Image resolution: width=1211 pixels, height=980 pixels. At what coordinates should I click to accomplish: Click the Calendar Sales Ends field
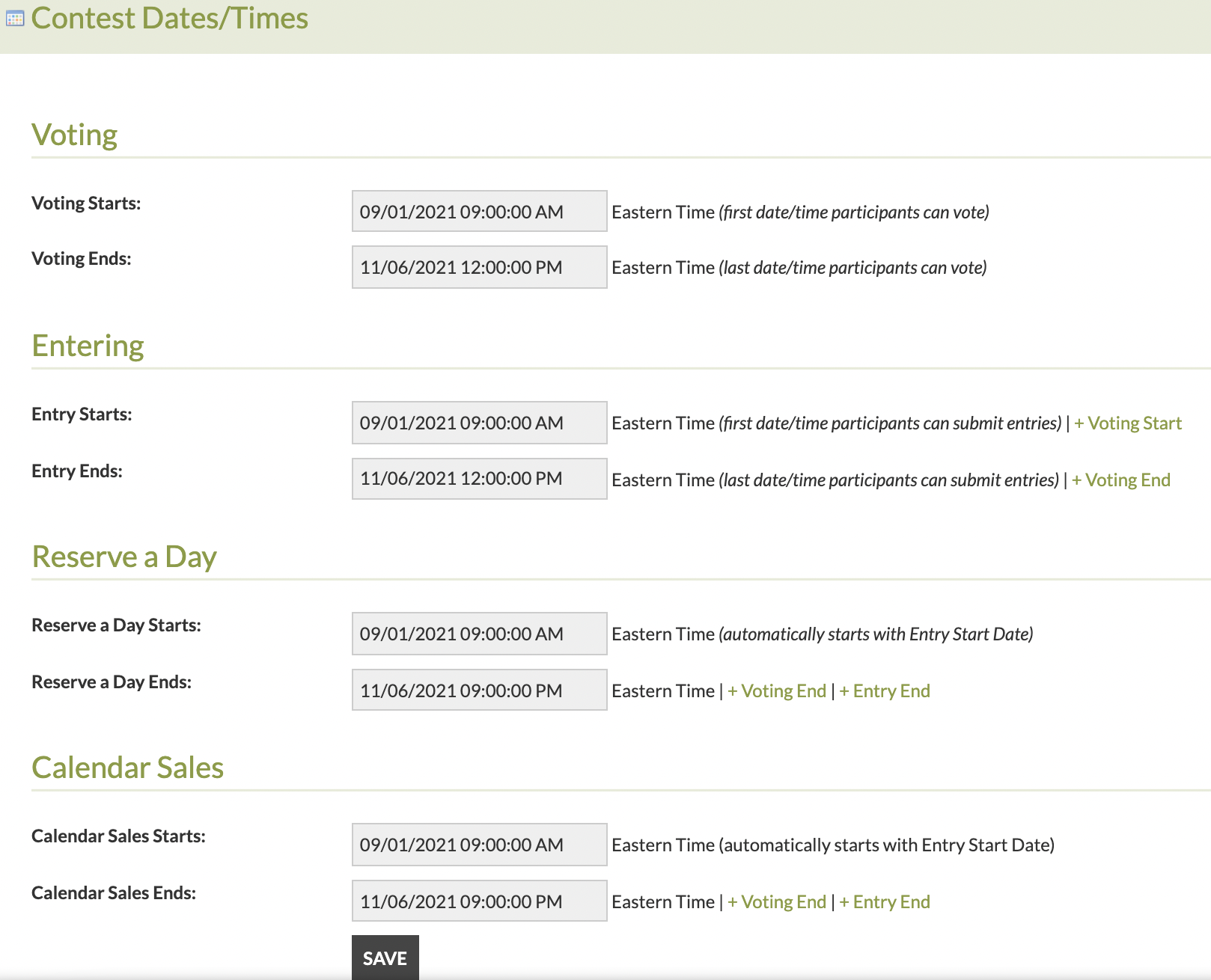pyautogui.click(x=479, y=901)
